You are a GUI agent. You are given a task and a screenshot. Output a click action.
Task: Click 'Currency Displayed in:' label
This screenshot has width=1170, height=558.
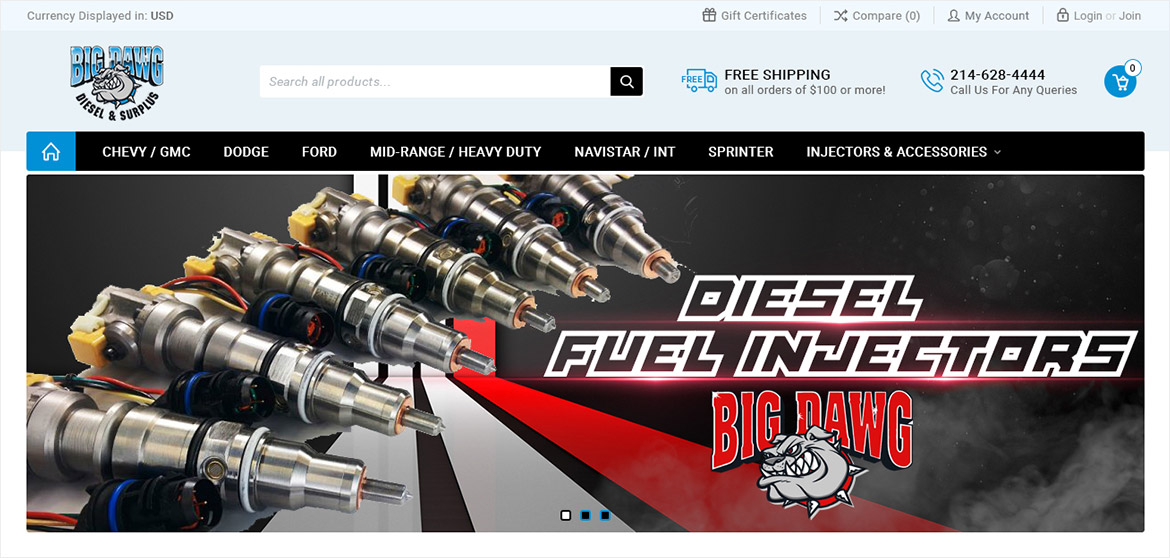(x=87, y=16)
